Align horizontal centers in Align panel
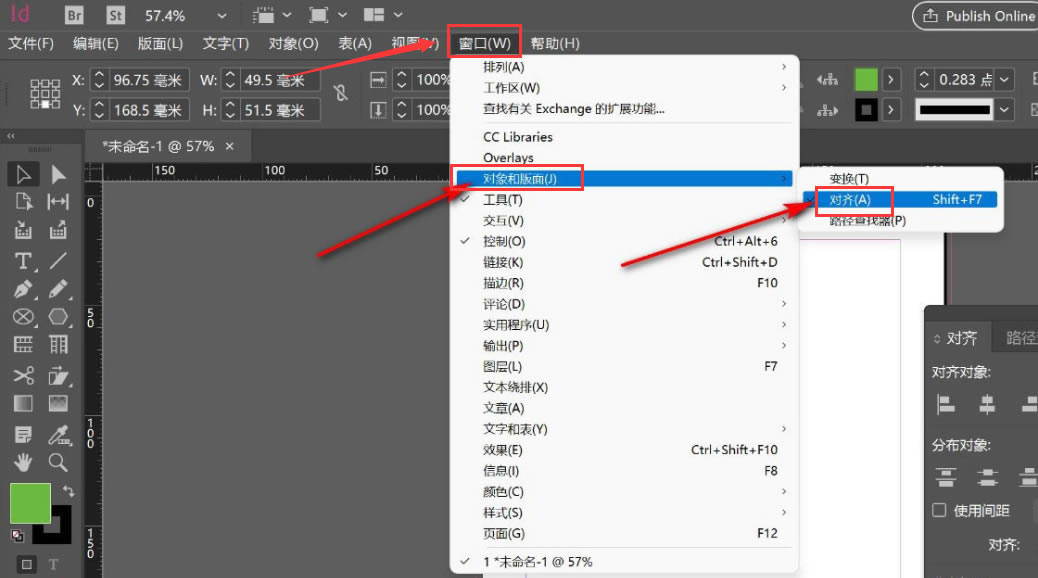 coord(987,404)
